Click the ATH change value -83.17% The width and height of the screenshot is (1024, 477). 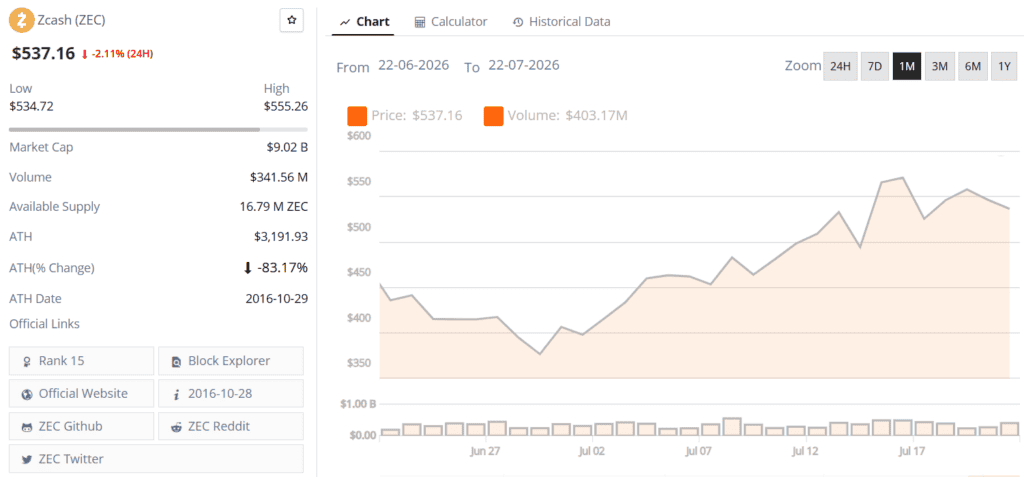point(282,268)
